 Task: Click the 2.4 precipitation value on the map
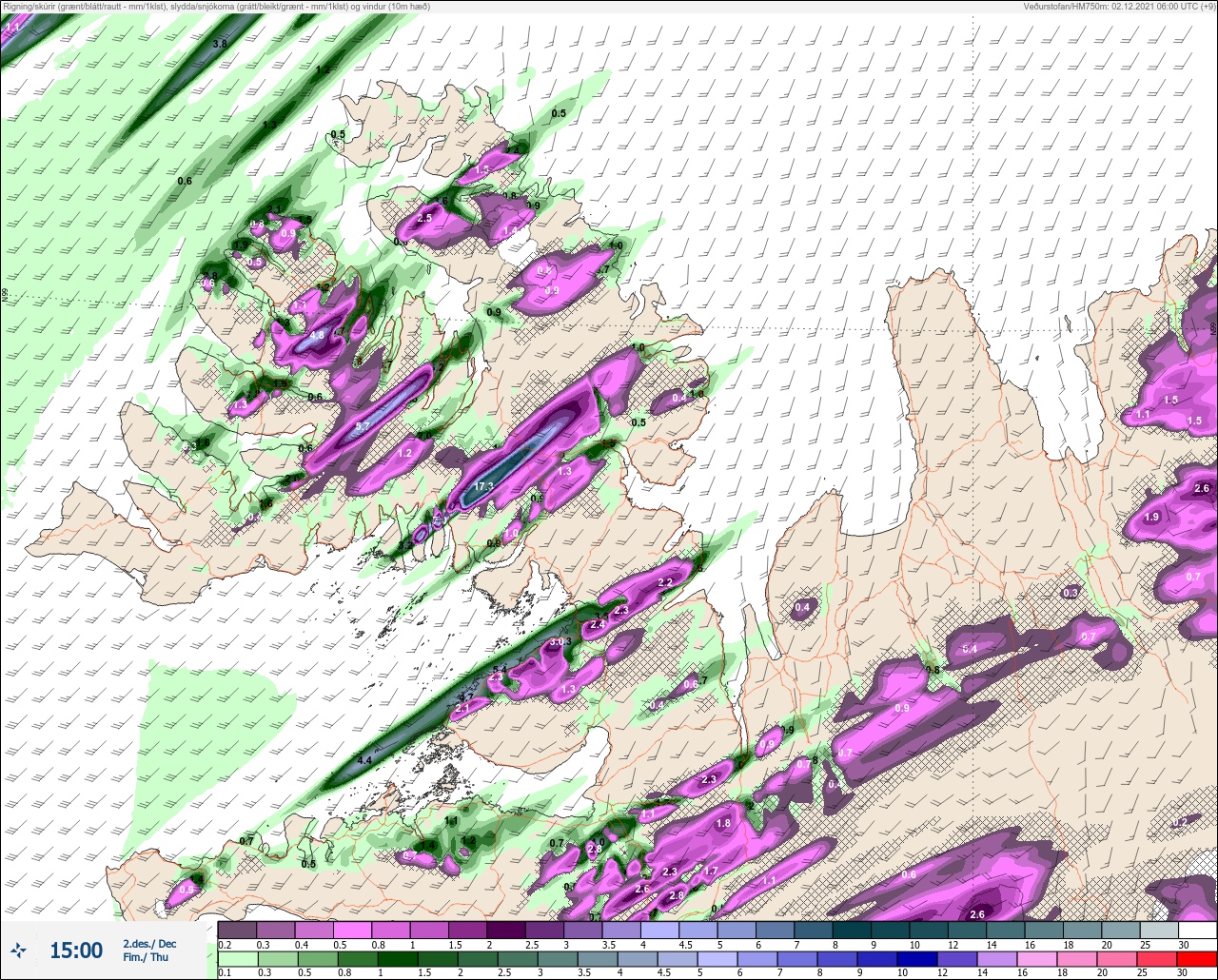click(598, 624)
